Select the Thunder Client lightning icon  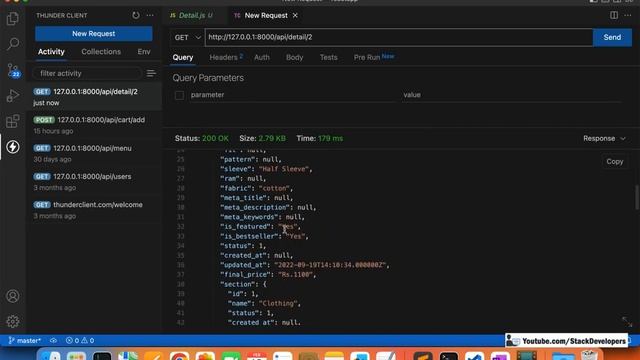13,147
